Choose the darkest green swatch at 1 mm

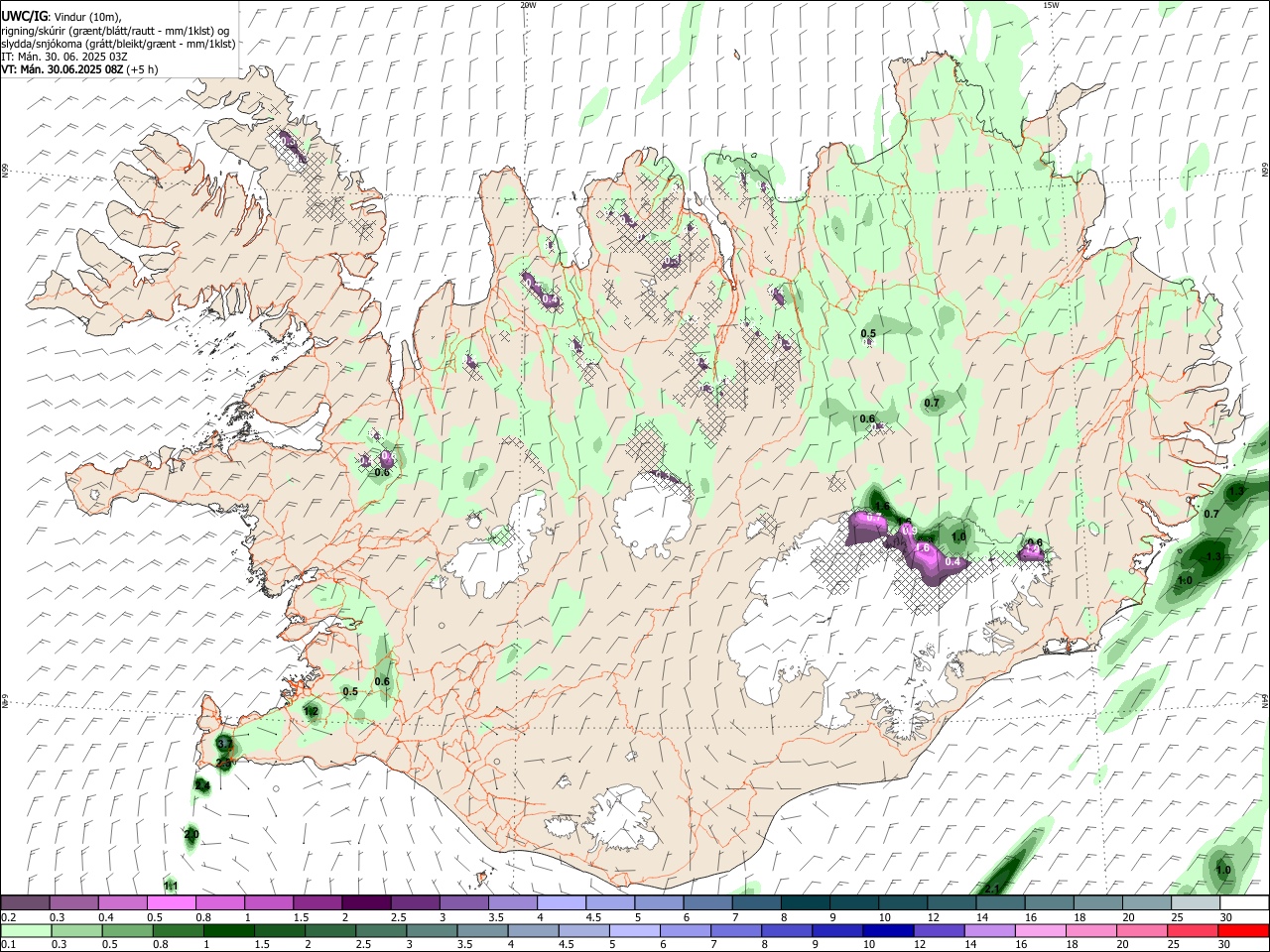click(x=228, y=930)
